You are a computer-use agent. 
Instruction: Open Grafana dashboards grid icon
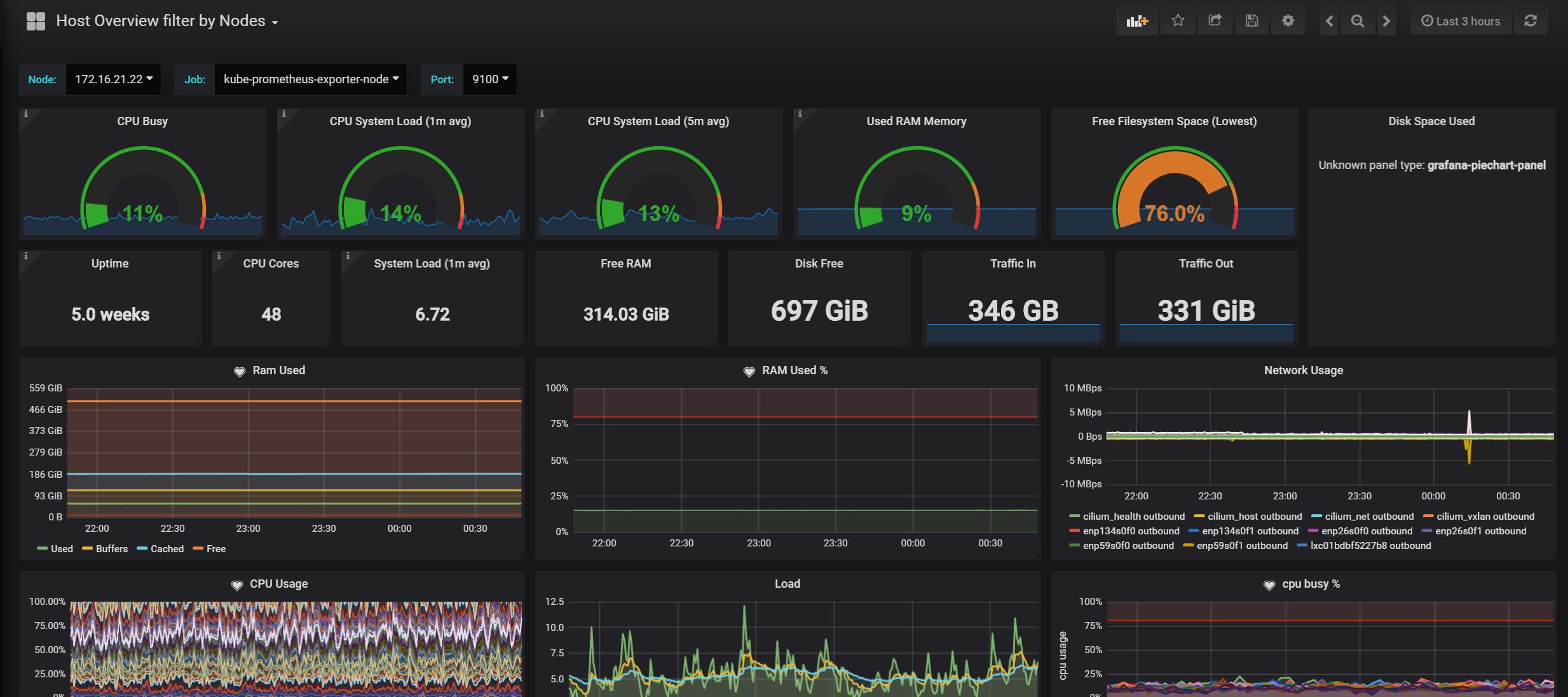click(x=36, y=21)
